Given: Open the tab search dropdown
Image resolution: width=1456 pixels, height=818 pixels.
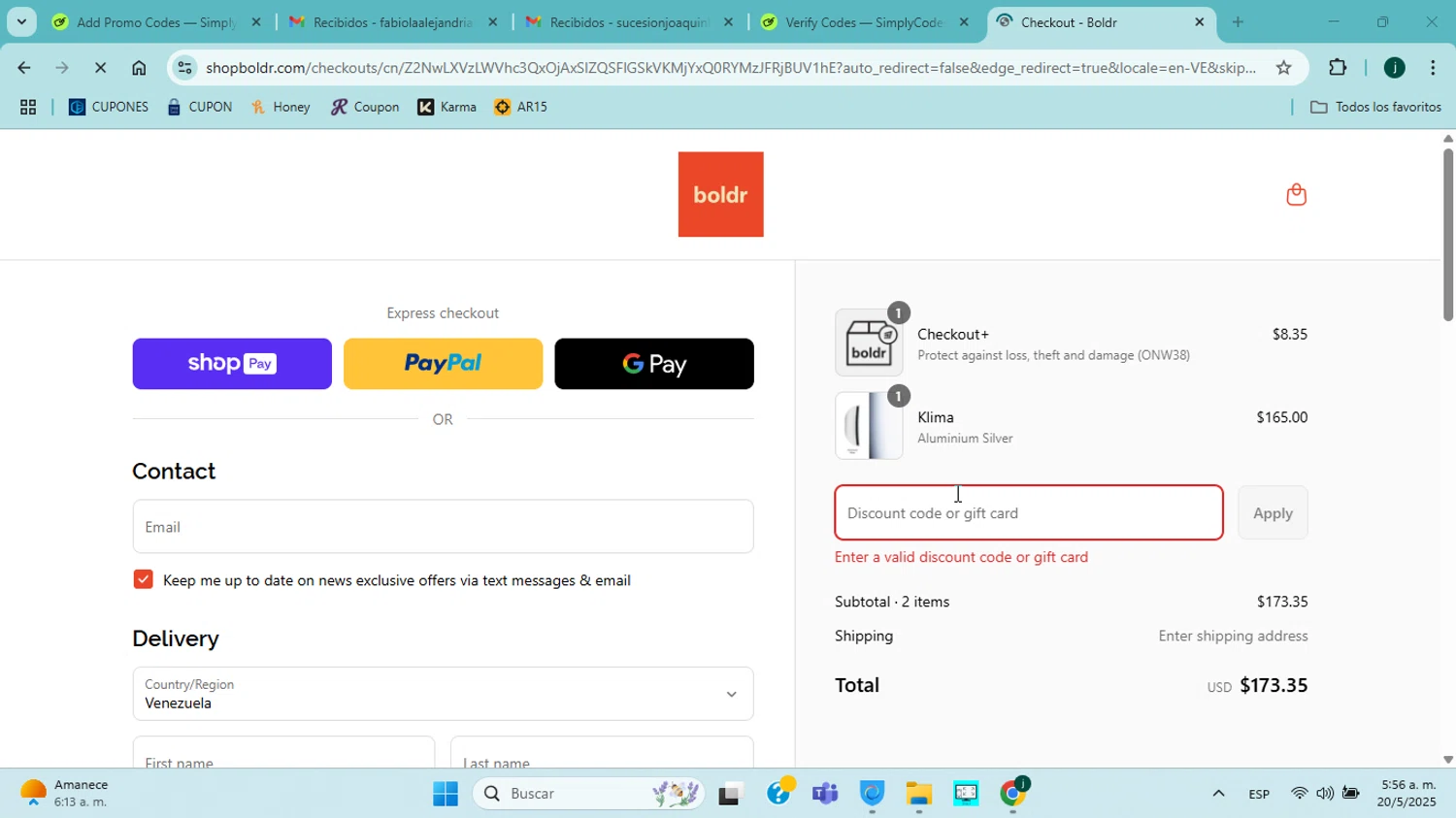Looking at the screenshot, I should click(21, 21).
